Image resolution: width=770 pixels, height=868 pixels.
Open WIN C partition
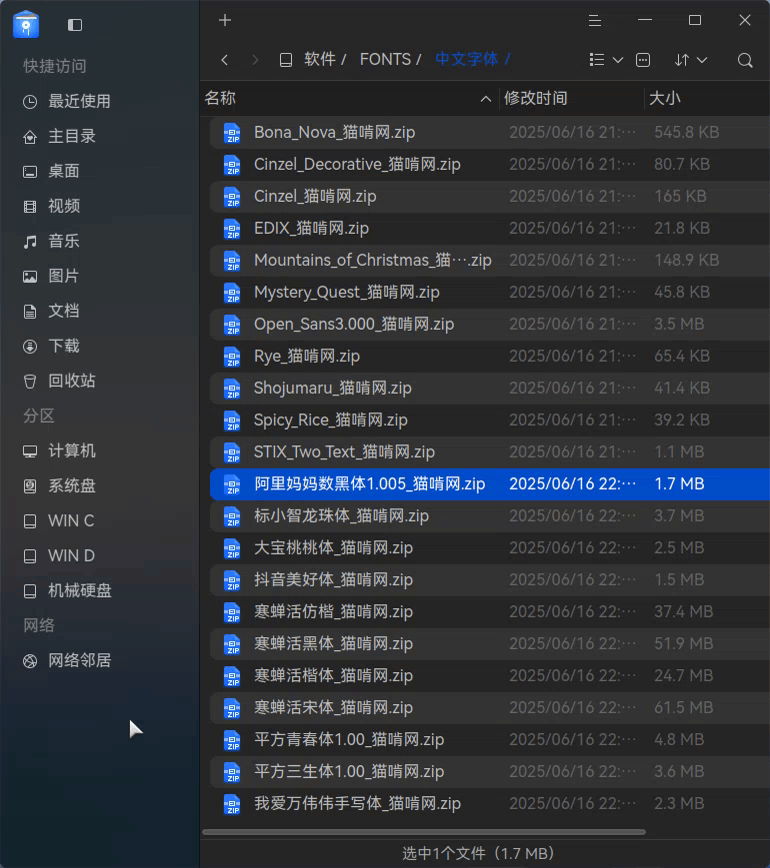[x=71, y=521]
